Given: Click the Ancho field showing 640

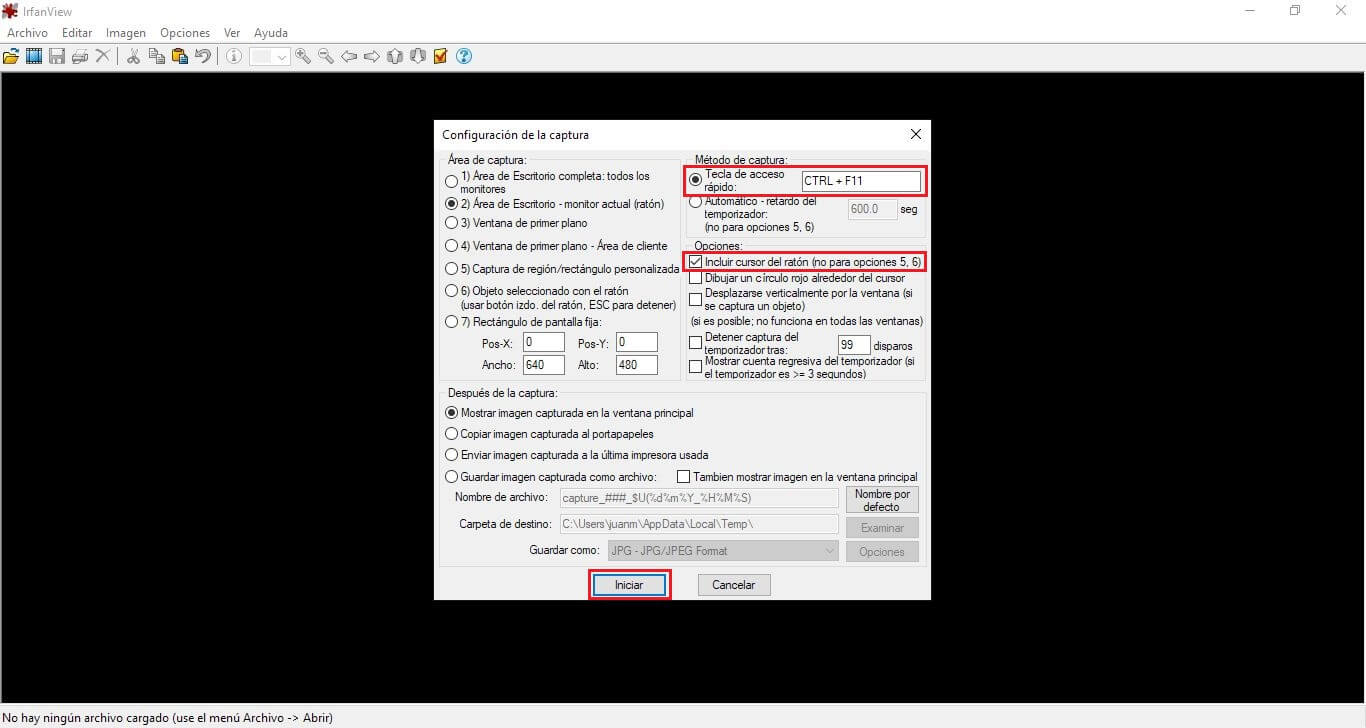Looking at the screenshot, I should tap(544, 365).
